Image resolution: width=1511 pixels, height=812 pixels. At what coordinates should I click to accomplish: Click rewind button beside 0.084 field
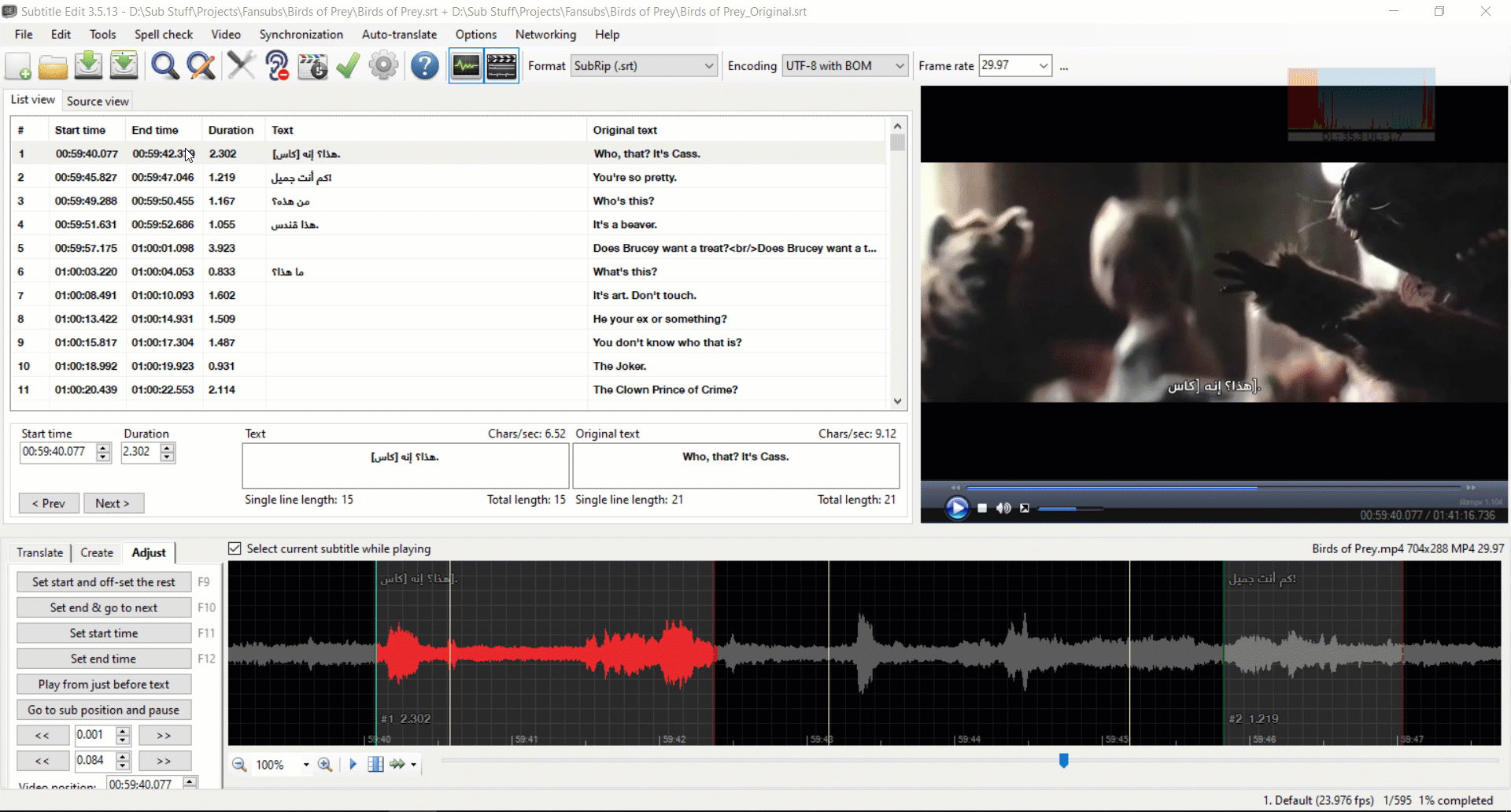click(x=42, y=761)
